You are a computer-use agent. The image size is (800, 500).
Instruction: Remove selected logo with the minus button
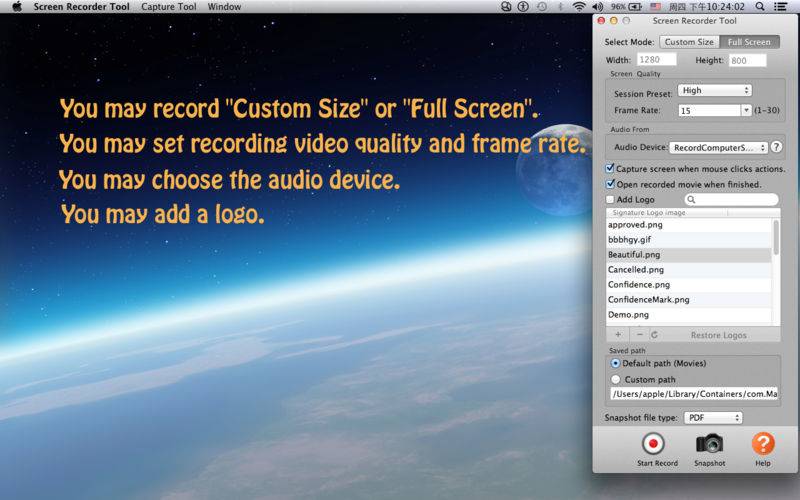point(640,335)
